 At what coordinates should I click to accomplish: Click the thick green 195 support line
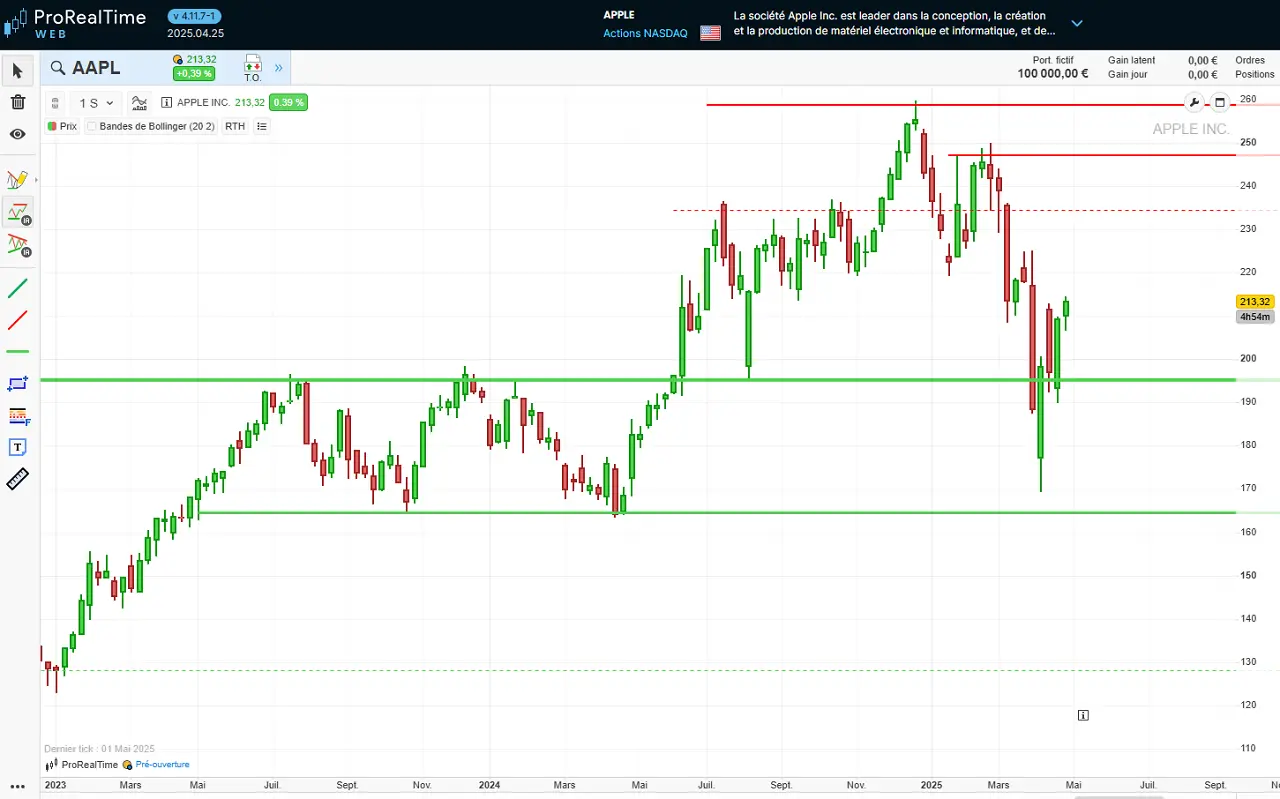pyautogui.click(x=638, y=380)
